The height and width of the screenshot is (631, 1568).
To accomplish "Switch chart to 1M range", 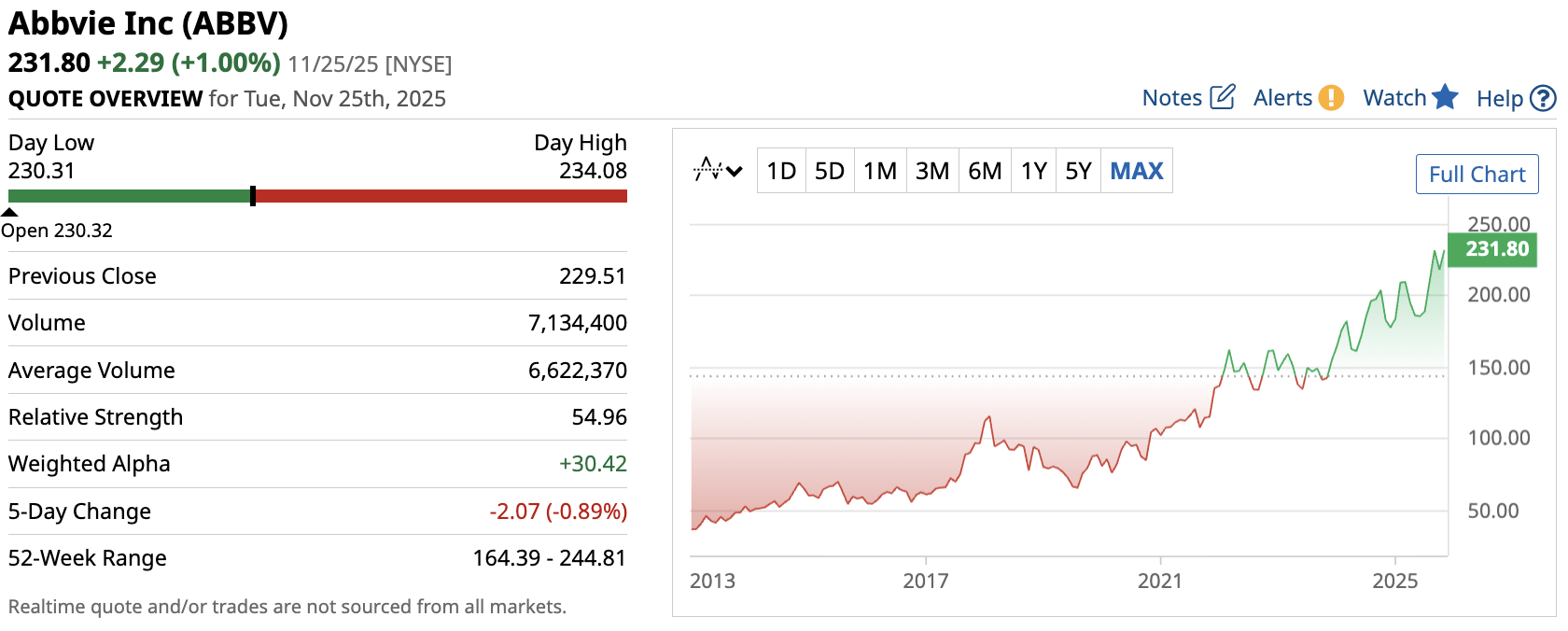I will coord(880,171).
